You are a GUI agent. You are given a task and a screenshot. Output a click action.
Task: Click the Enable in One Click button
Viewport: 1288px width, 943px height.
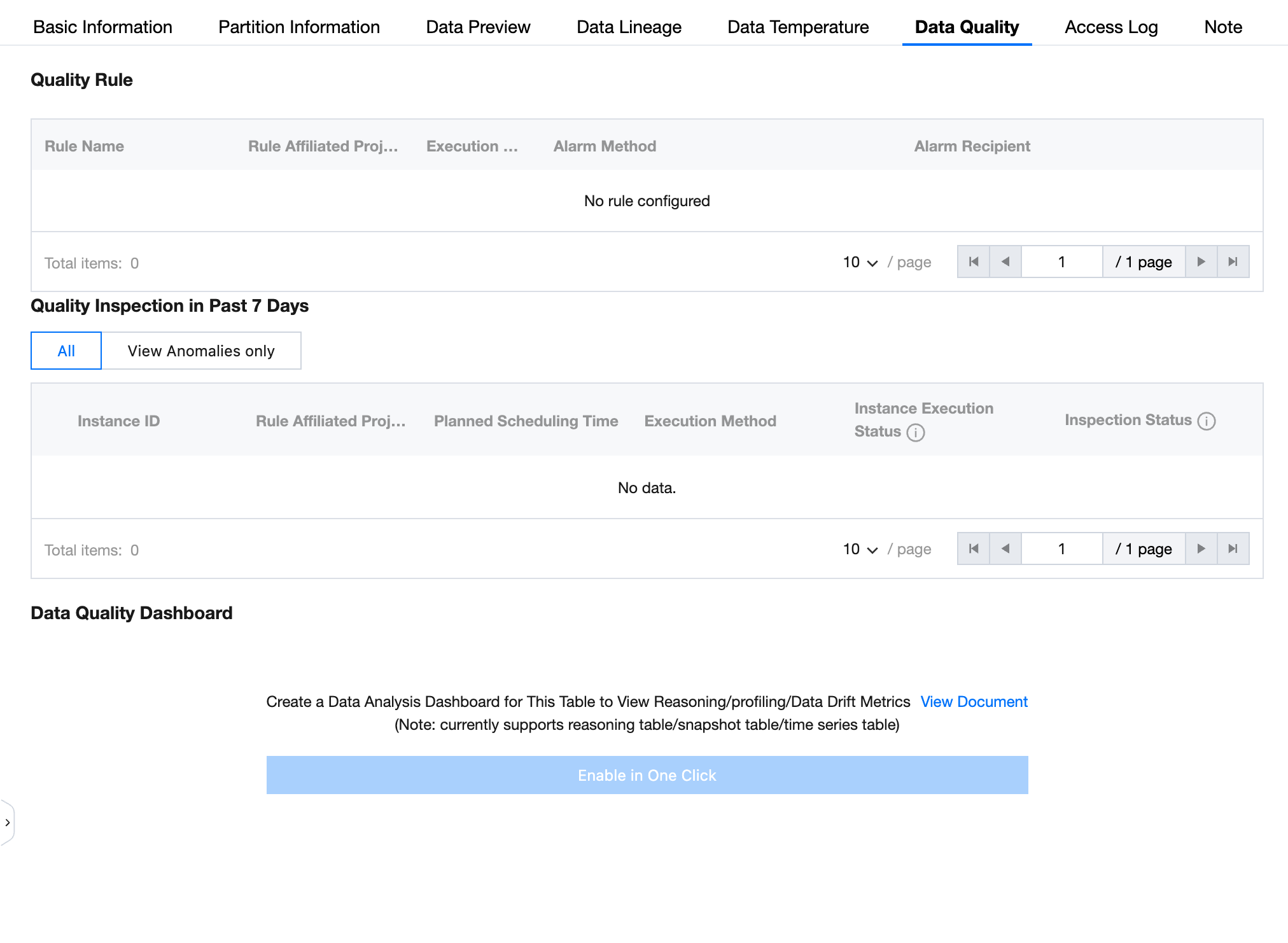[647, 775]
